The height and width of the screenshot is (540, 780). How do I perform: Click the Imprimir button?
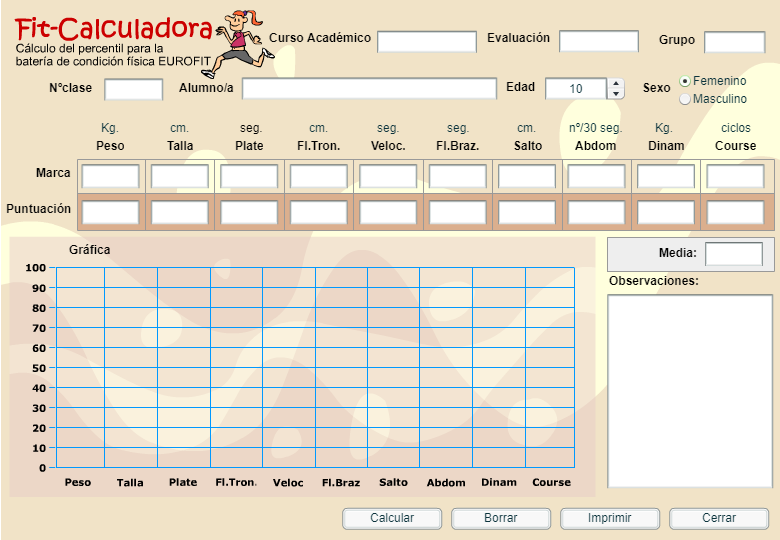coord(610,518)
